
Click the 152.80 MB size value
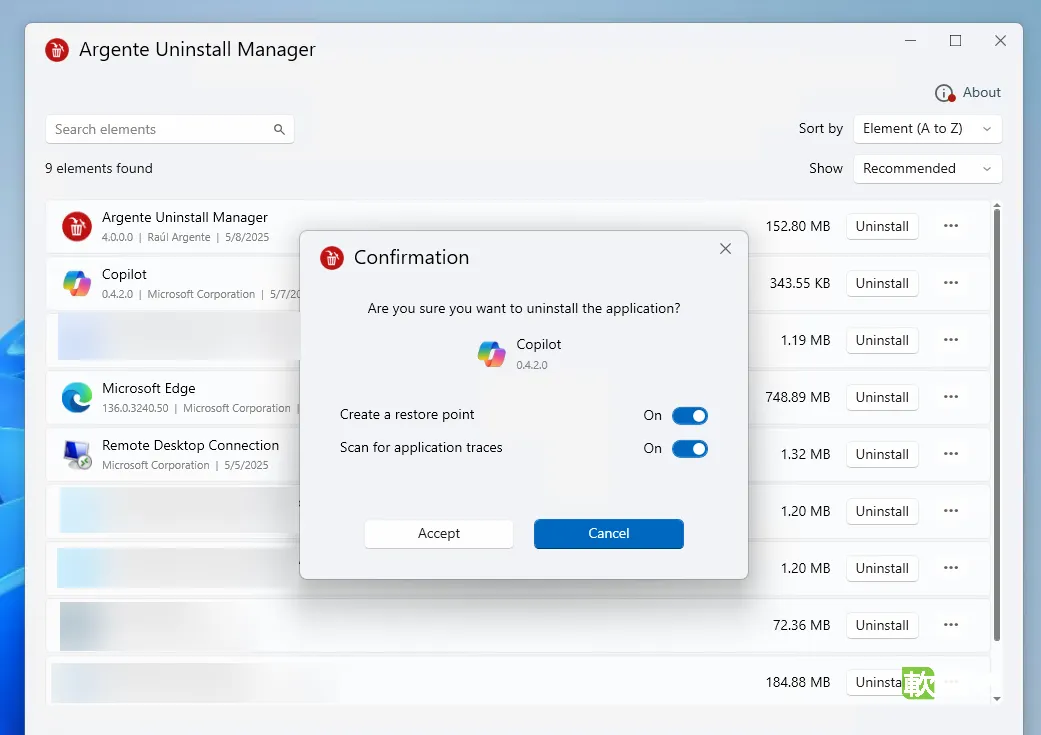798,226
